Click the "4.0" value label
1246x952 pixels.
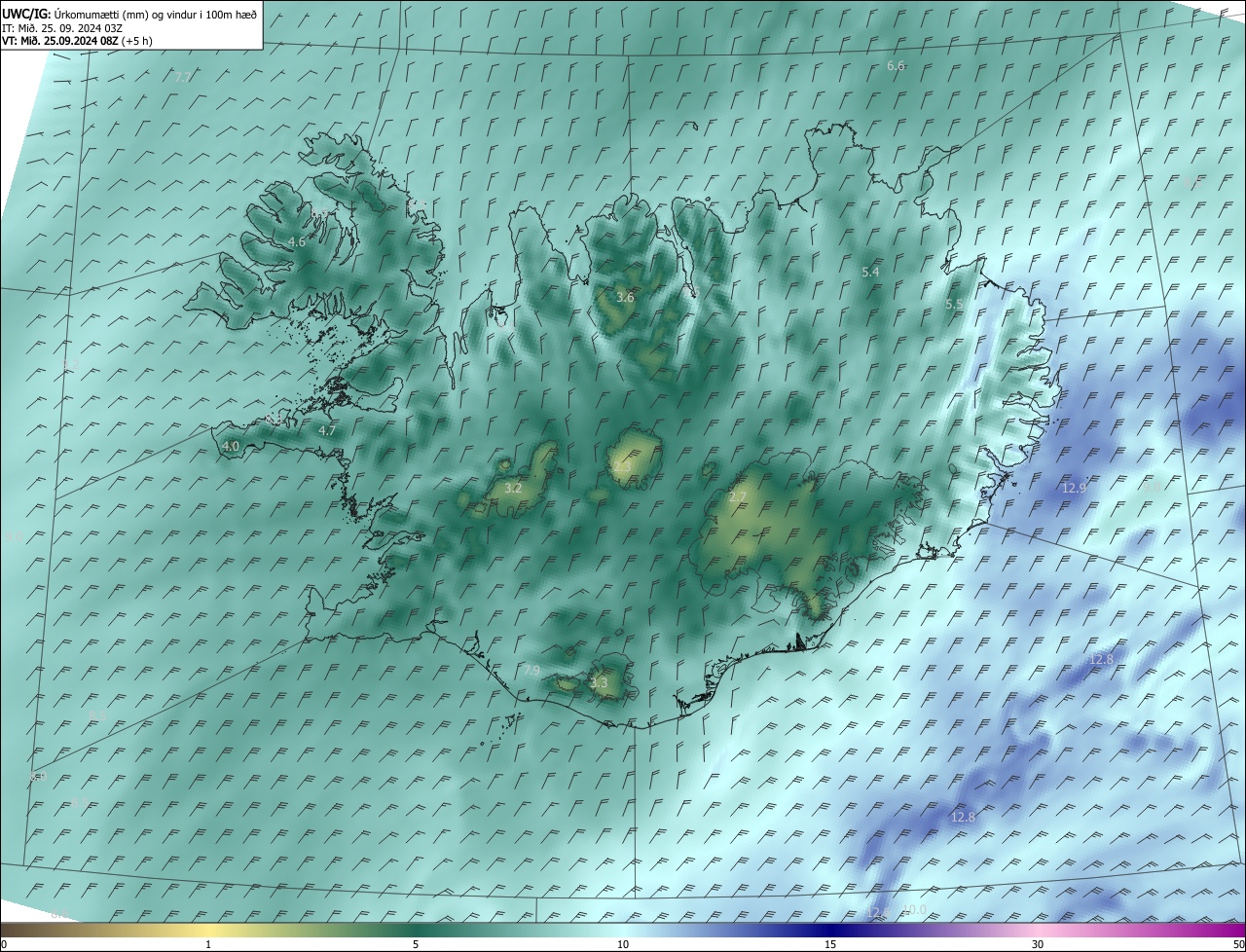tap(231, 446)
